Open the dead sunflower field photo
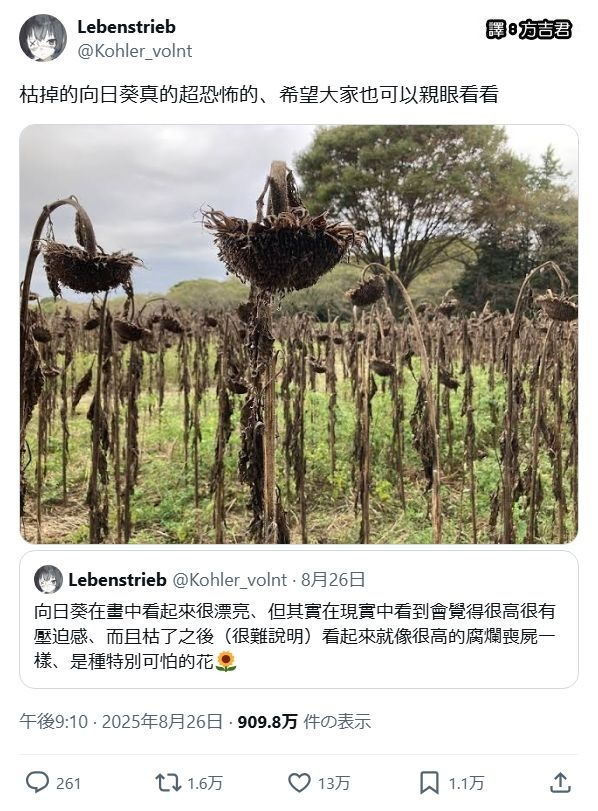 click(299, 334)
